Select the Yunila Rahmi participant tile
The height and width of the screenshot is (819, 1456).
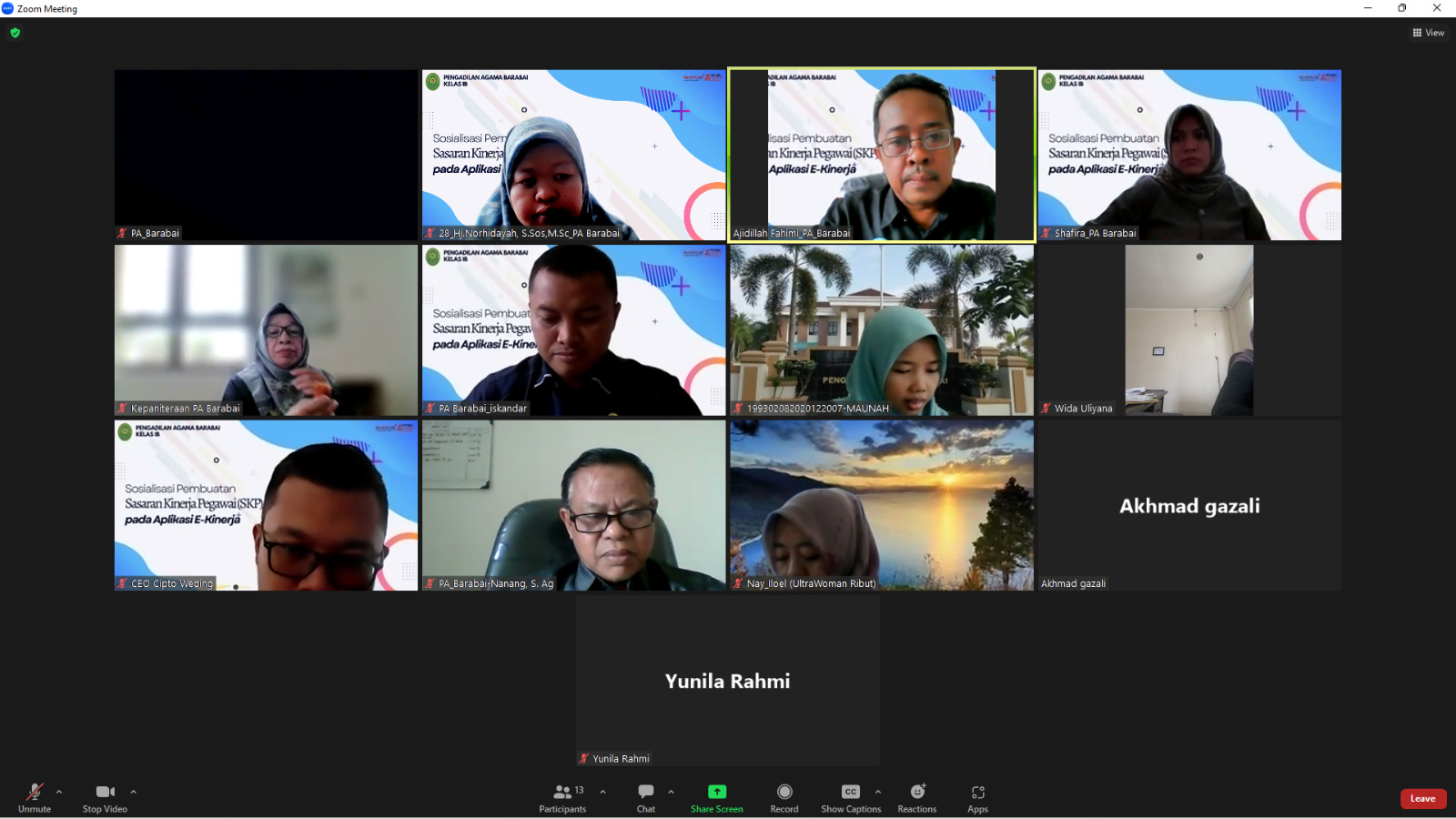coord(727,681)
